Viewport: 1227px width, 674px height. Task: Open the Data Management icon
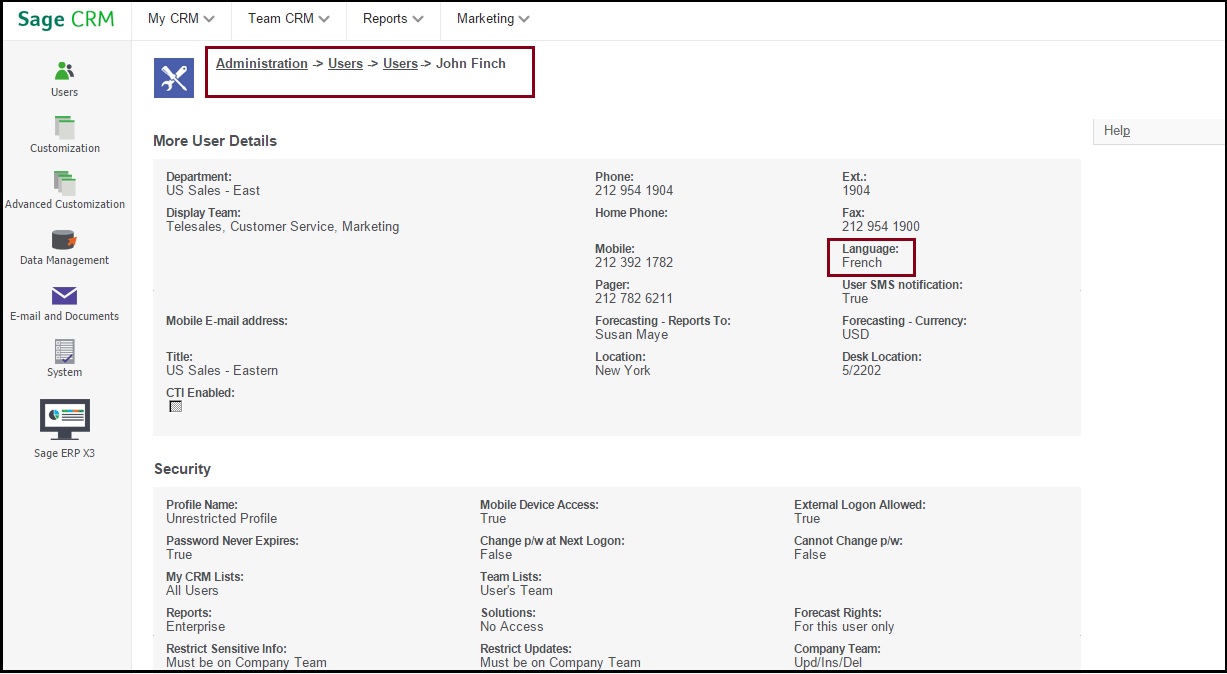pos(64,239)
